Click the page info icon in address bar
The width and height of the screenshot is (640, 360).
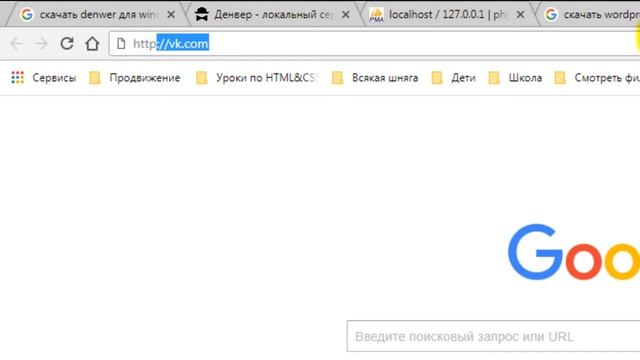point(121,43)
